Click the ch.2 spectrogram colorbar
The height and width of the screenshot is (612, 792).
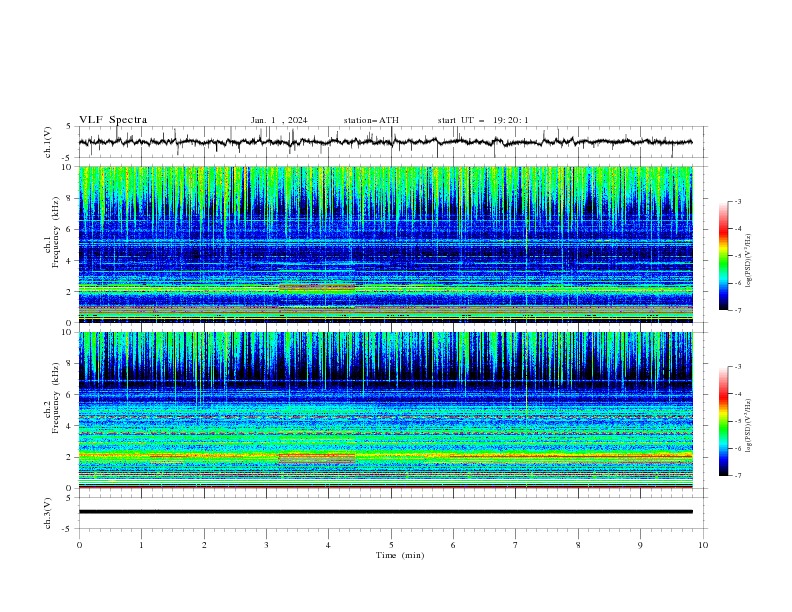[x=723, y=421]
